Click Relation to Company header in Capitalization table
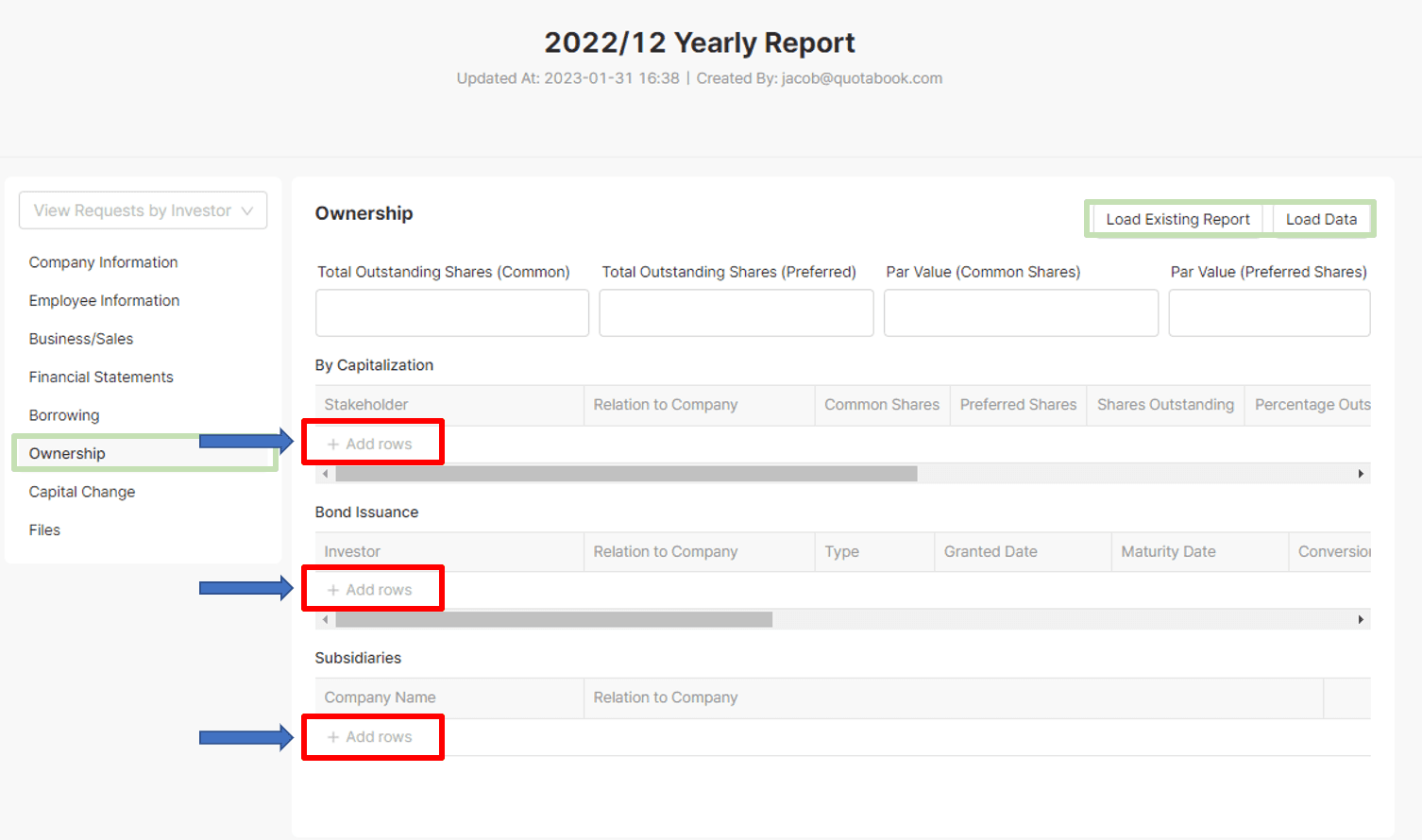Viewport: 1422px width, 840px height. 700,405
